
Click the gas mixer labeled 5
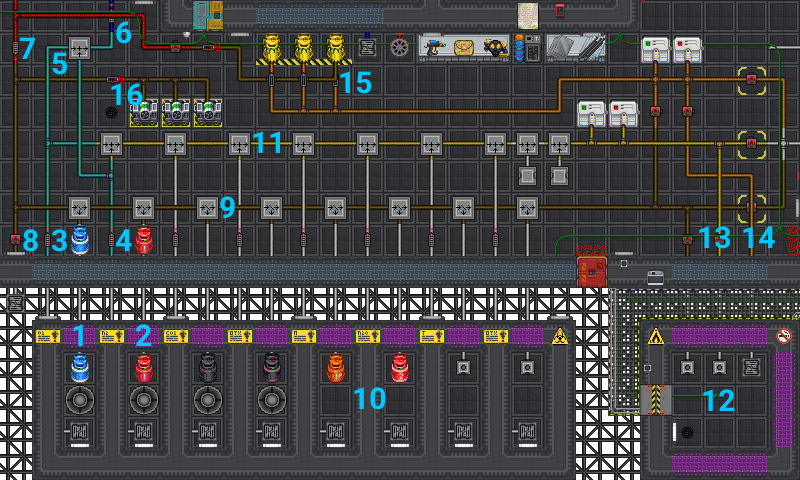[x=80, y=48]
